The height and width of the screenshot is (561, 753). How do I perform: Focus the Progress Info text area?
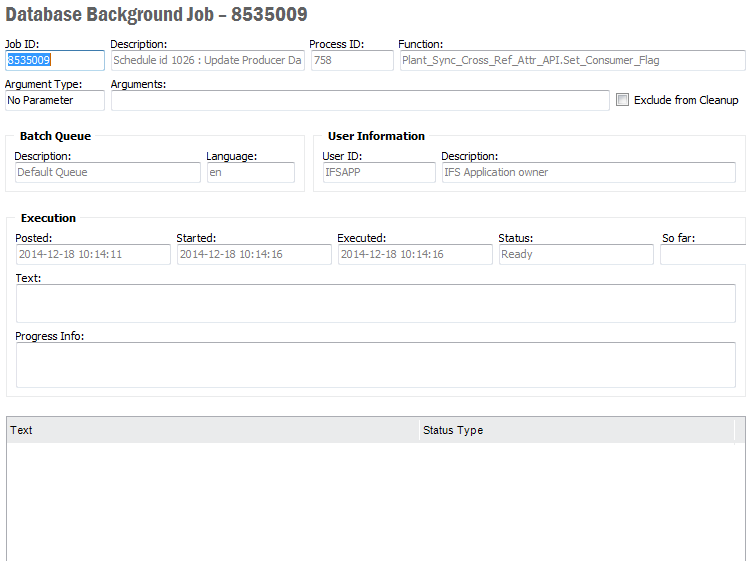tap(375, 365)
